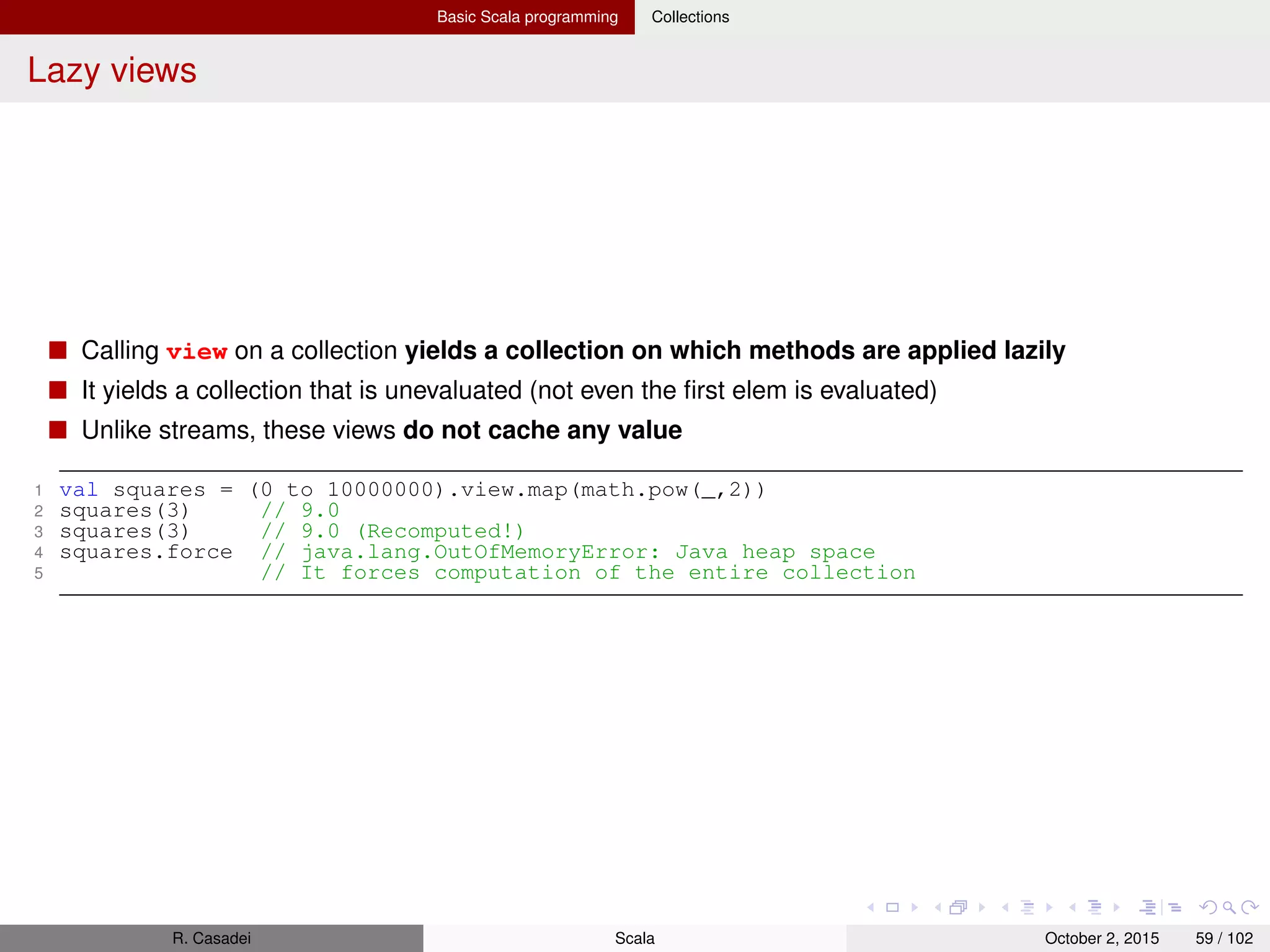Open the Basic Scala programming section
Image resolution: width=1270 pixels, height=952 pixels.
[528, 17]
